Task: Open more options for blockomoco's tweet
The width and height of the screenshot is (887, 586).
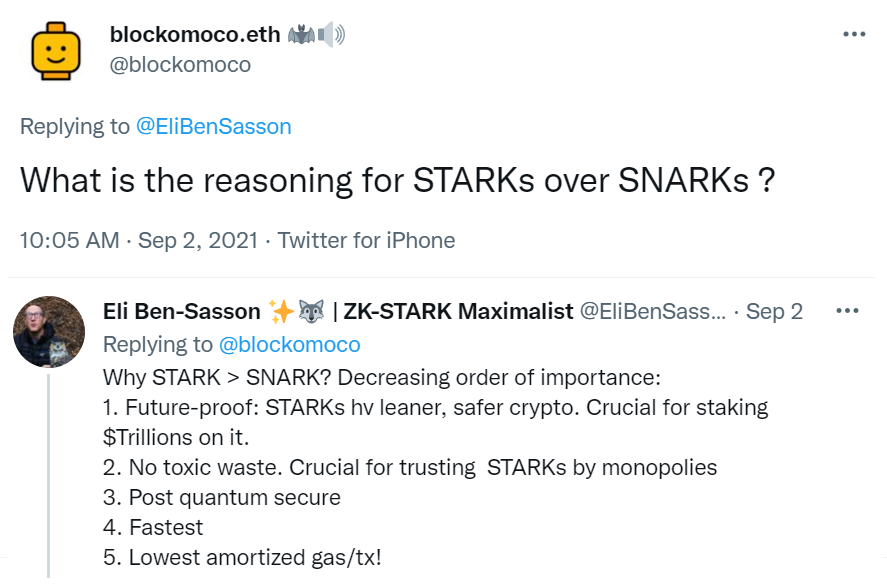Action: [x=853, y=33]
